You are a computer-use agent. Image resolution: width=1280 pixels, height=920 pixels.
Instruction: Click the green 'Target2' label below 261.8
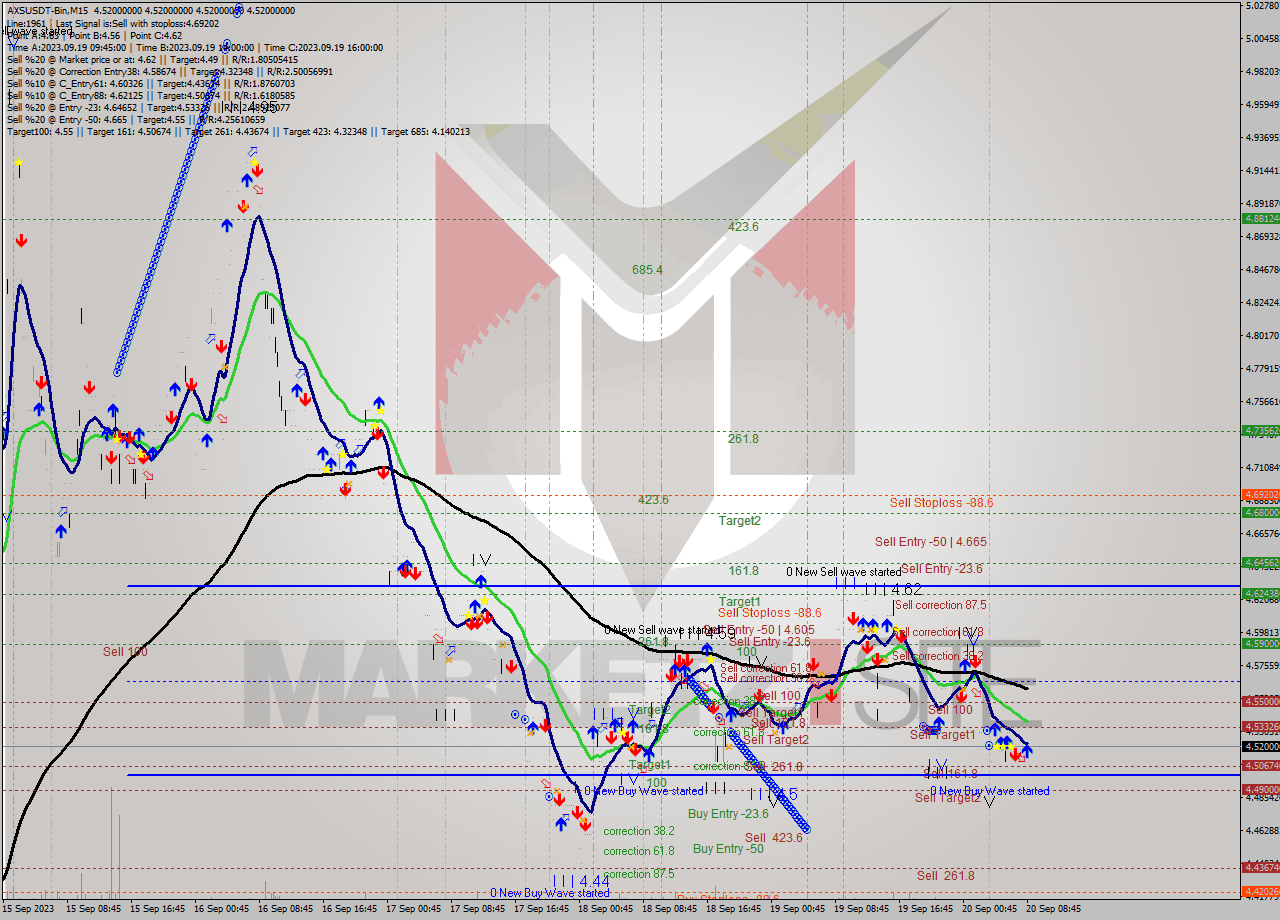point(739,521)
